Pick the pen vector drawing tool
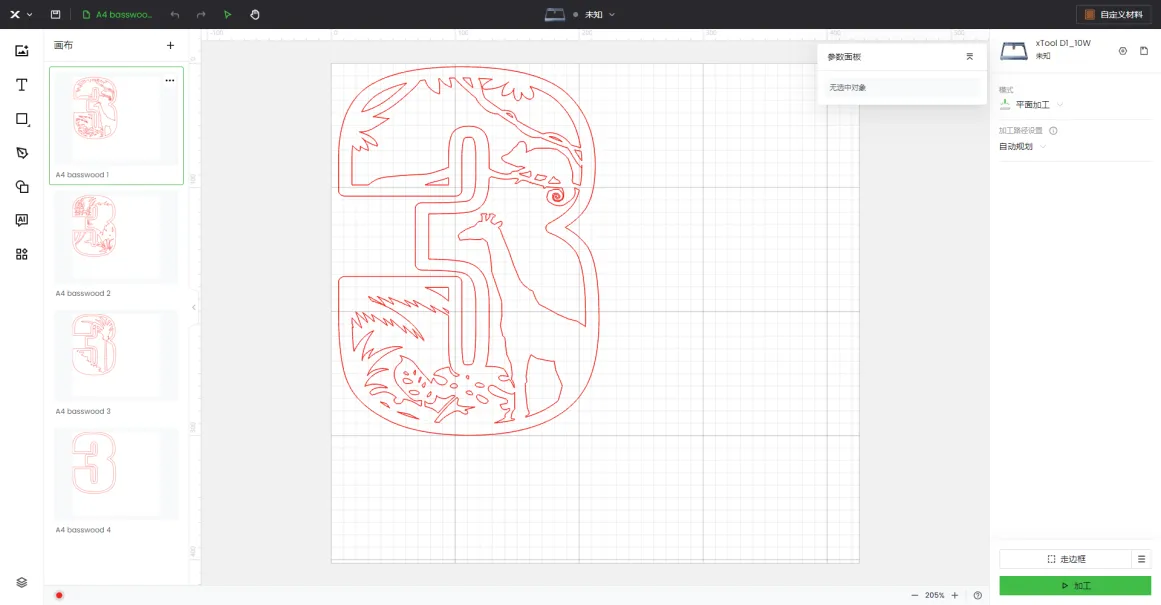 pos(22,153)
